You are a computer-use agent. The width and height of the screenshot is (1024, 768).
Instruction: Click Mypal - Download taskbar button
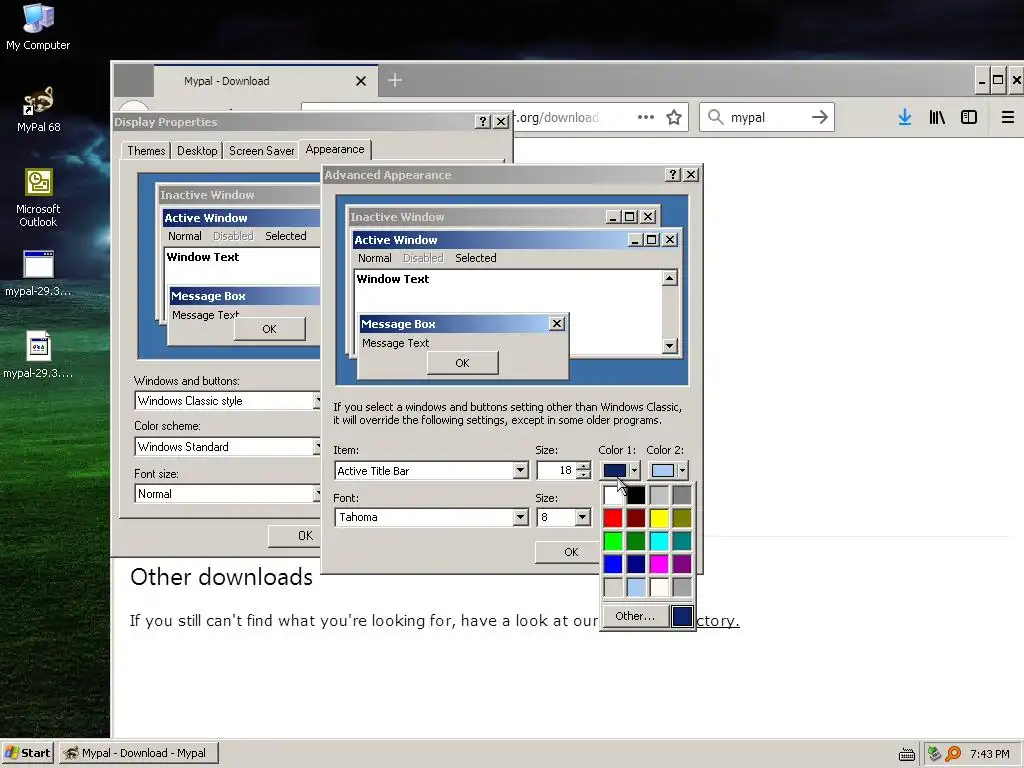click(139, 753)
